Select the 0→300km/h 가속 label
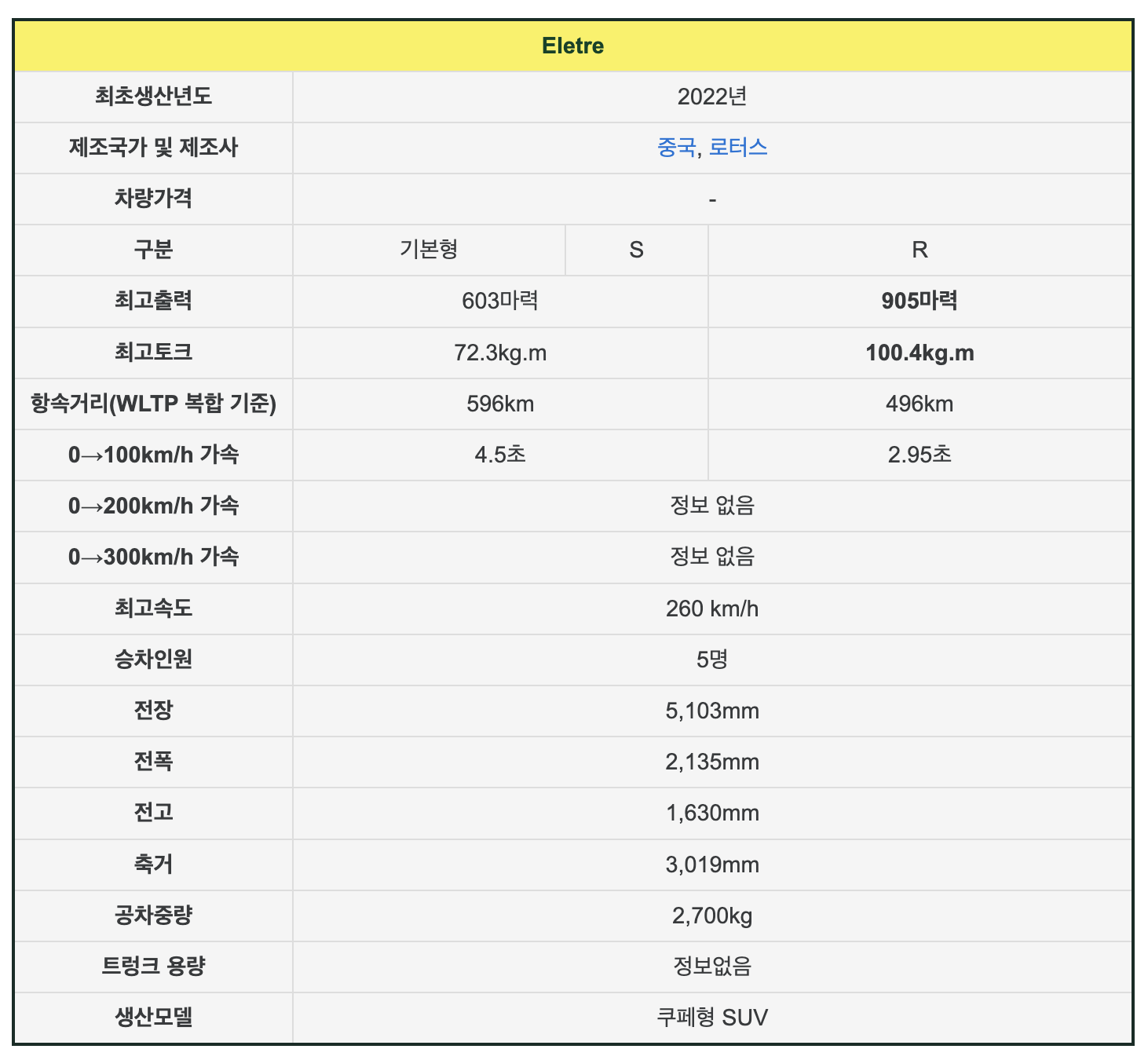The width and height of the screenshot is (1148, 1060). coord(153,557)
